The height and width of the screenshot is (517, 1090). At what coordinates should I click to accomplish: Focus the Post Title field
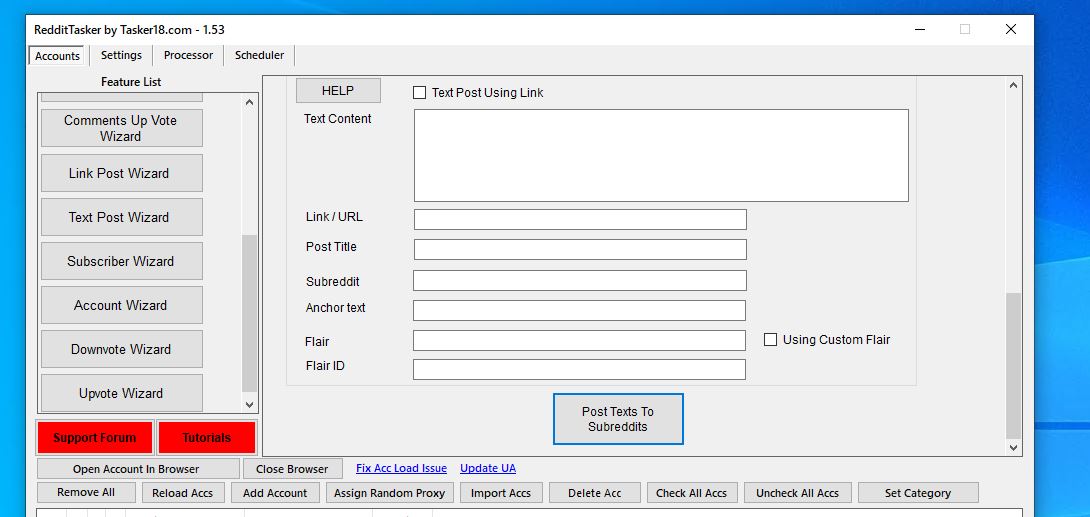tap(580, 249)
